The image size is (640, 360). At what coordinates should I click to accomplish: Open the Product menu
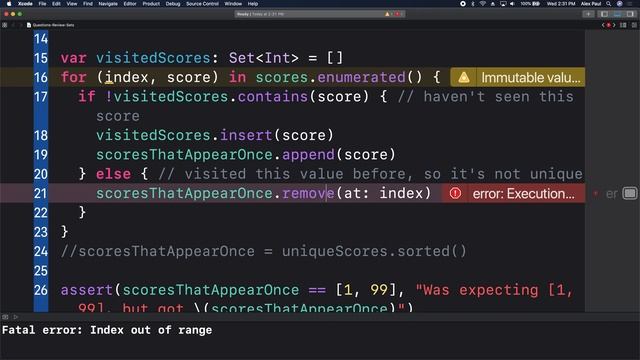151,4
